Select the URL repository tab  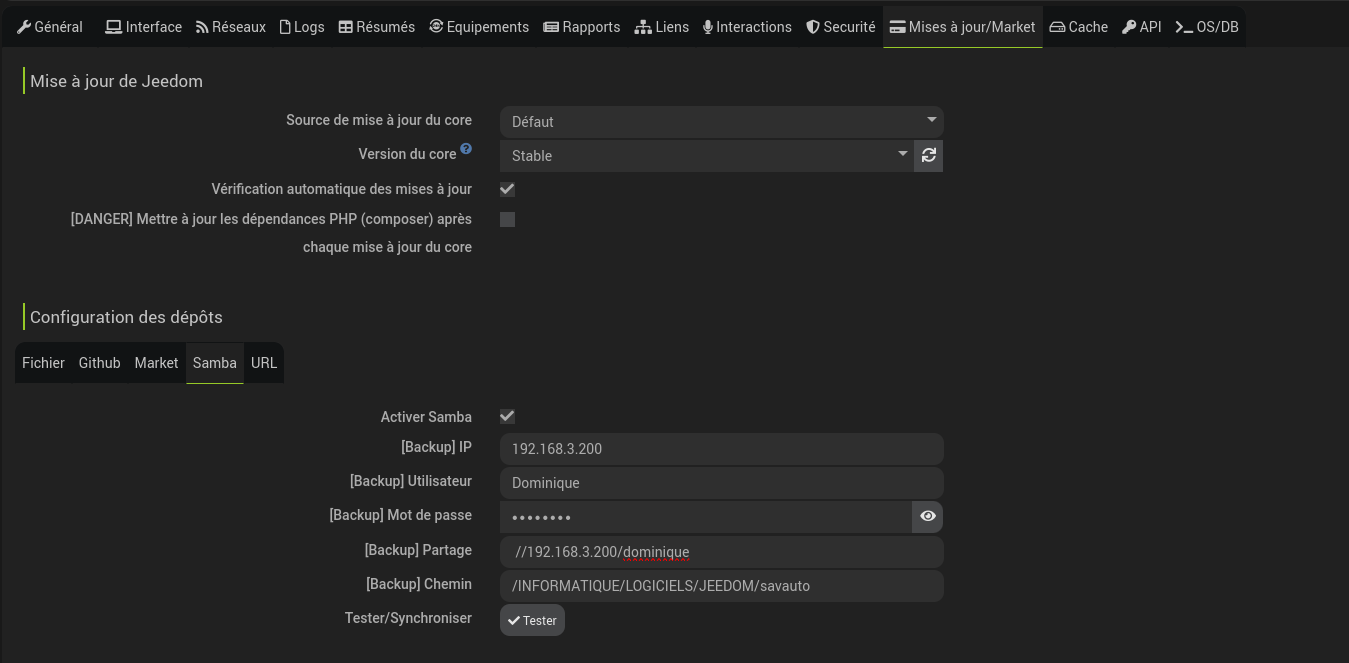(x=264, y=363)
